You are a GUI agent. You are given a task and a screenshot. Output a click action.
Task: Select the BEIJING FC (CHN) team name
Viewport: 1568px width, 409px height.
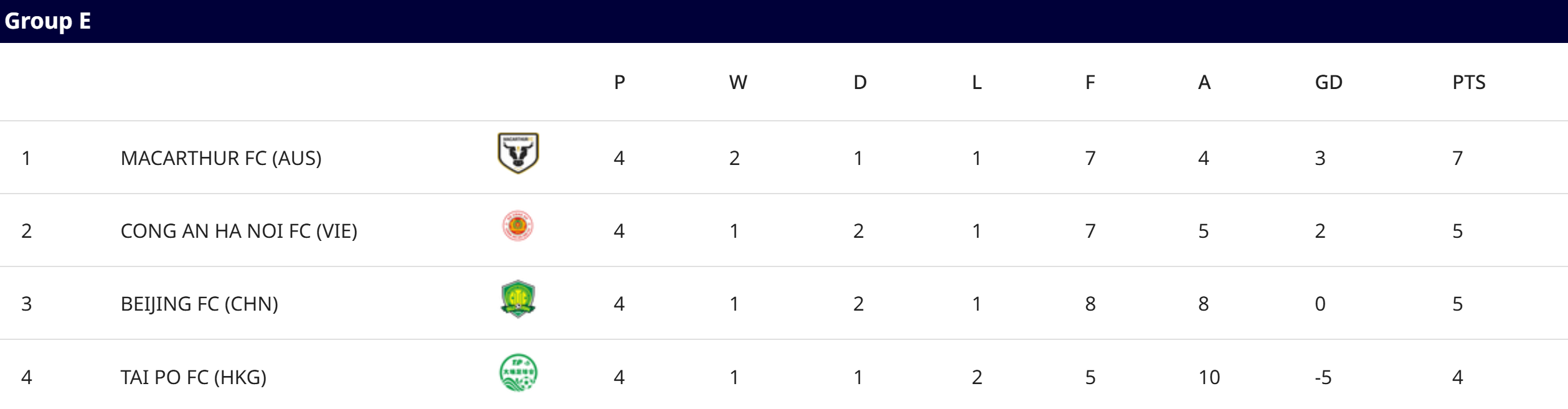(x=199, y=304)
